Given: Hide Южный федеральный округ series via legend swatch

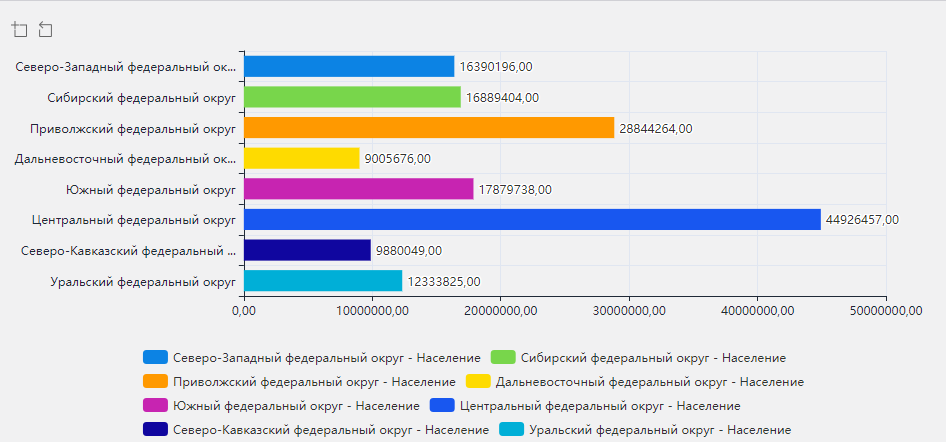Looking at the screenshot, I should [x=155, y=405].
